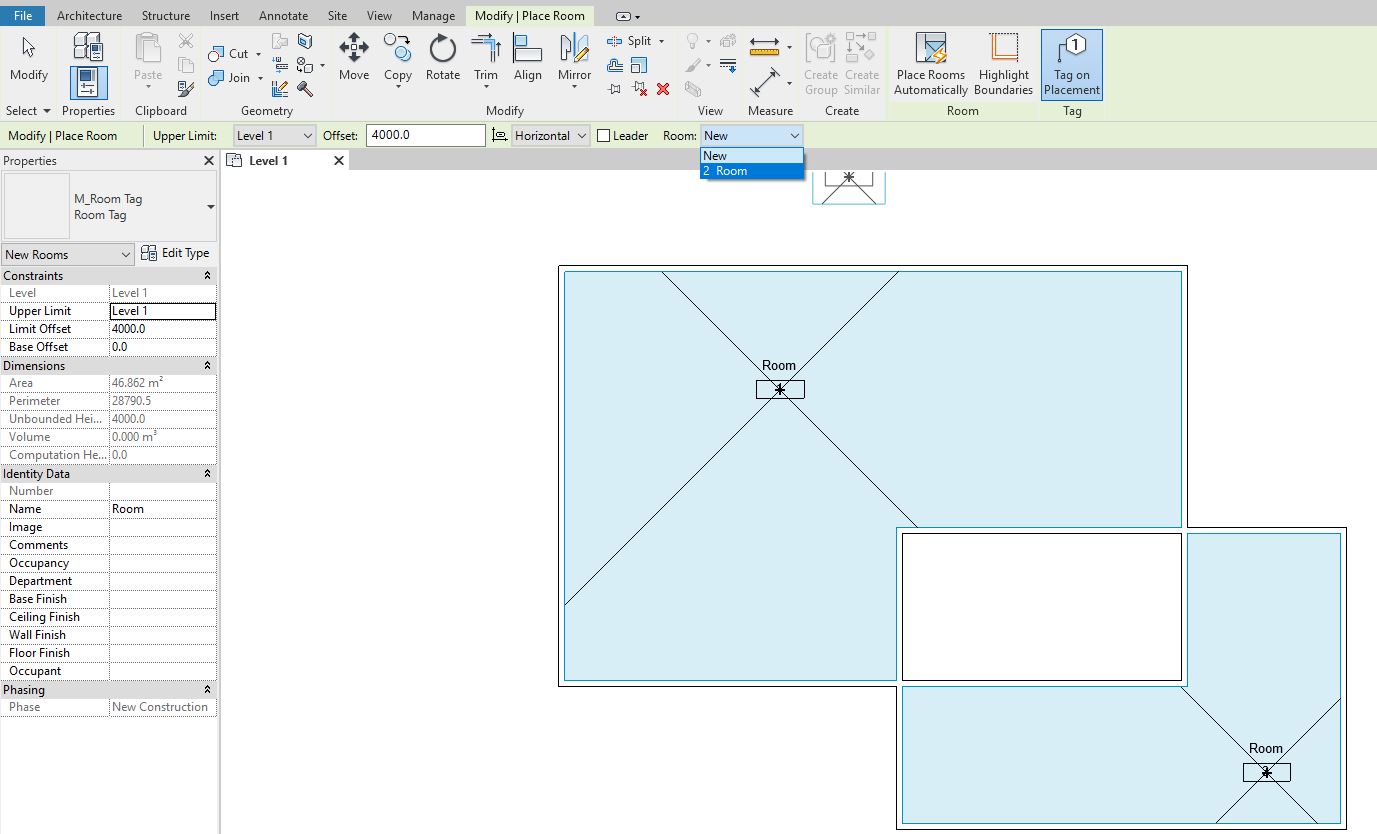
Task: Click the Scale tool icon
Action: pyautogui.click(x=639, y=65)
